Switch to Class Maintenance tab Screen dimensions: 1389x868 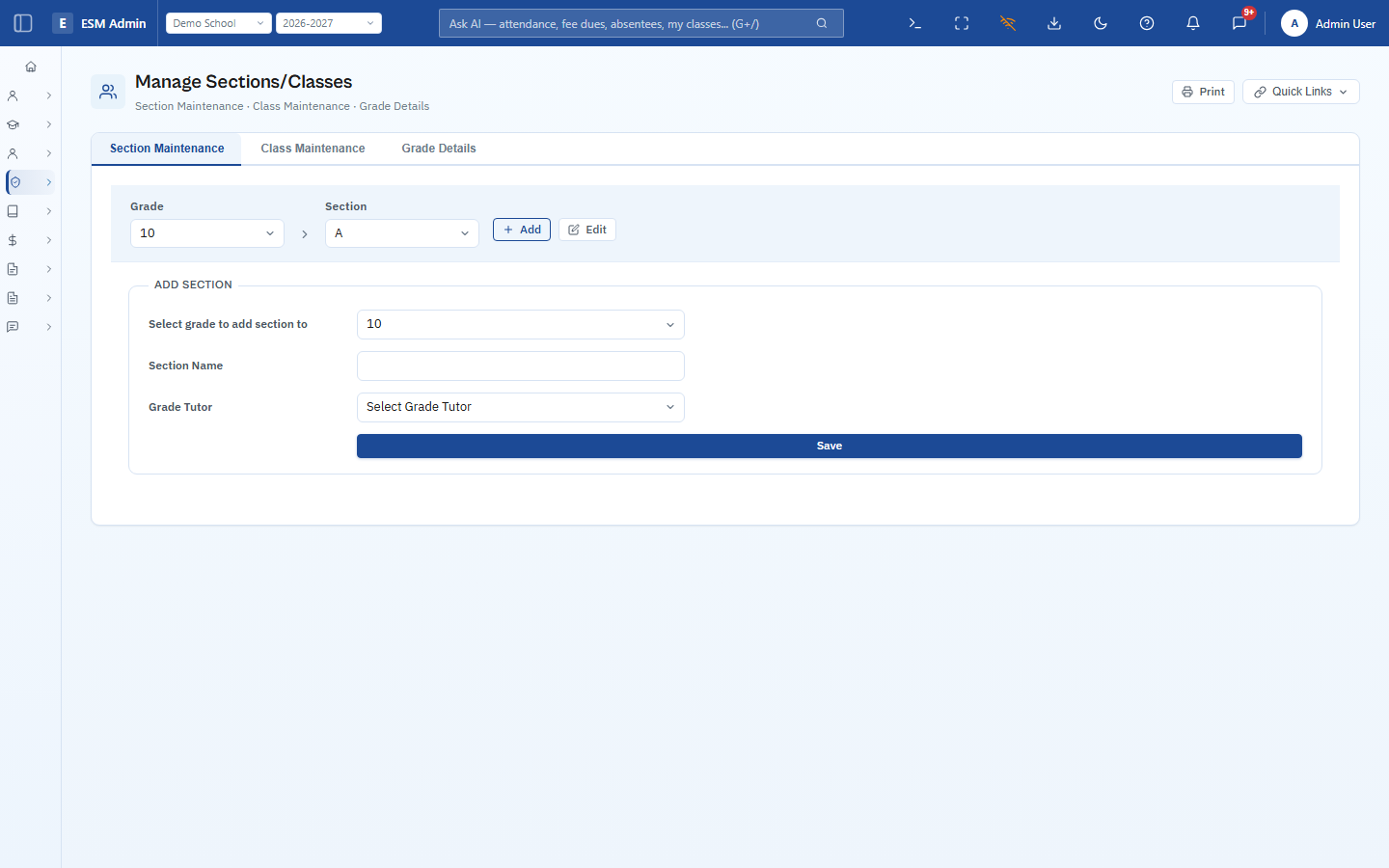(313, 149)
